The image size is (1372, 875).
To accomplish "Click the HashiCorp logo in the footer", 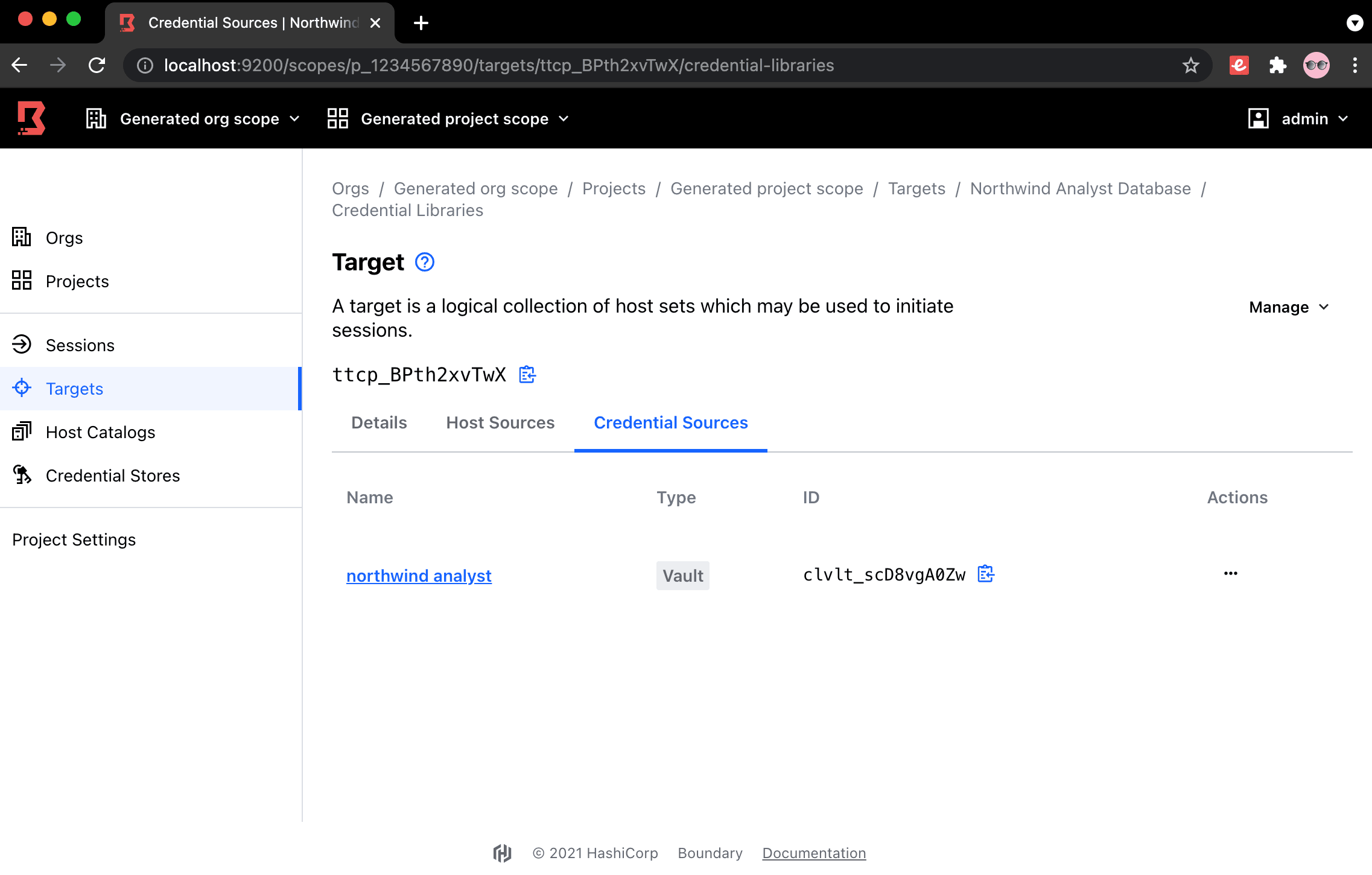I will point(502,853).
